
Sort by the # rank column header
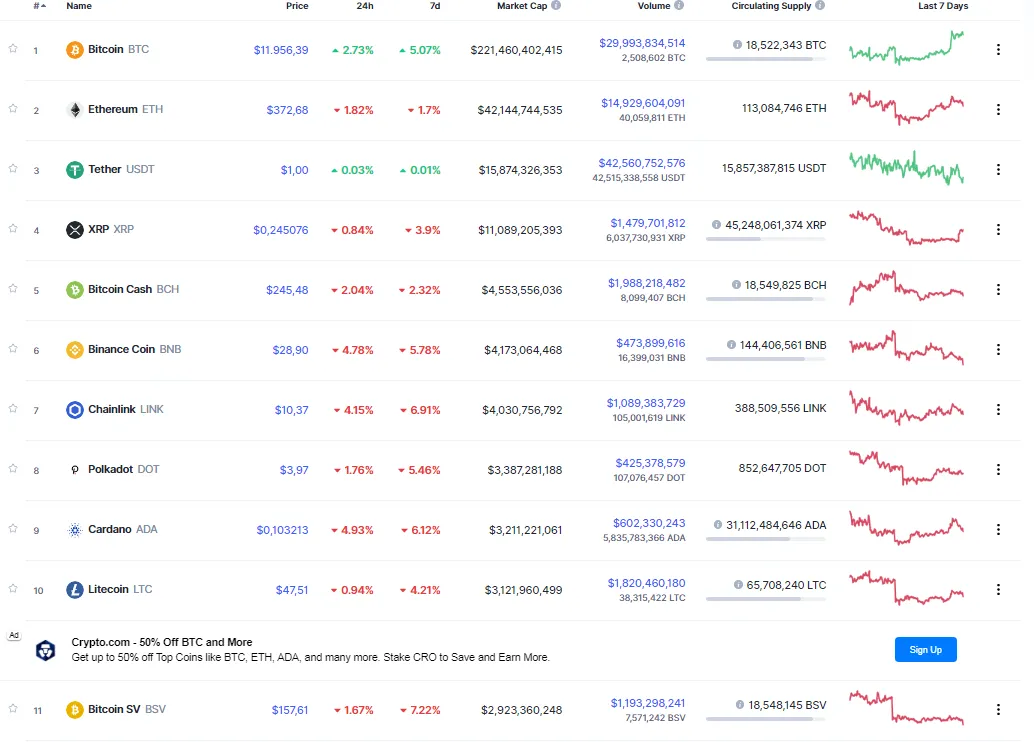point(40,6)
